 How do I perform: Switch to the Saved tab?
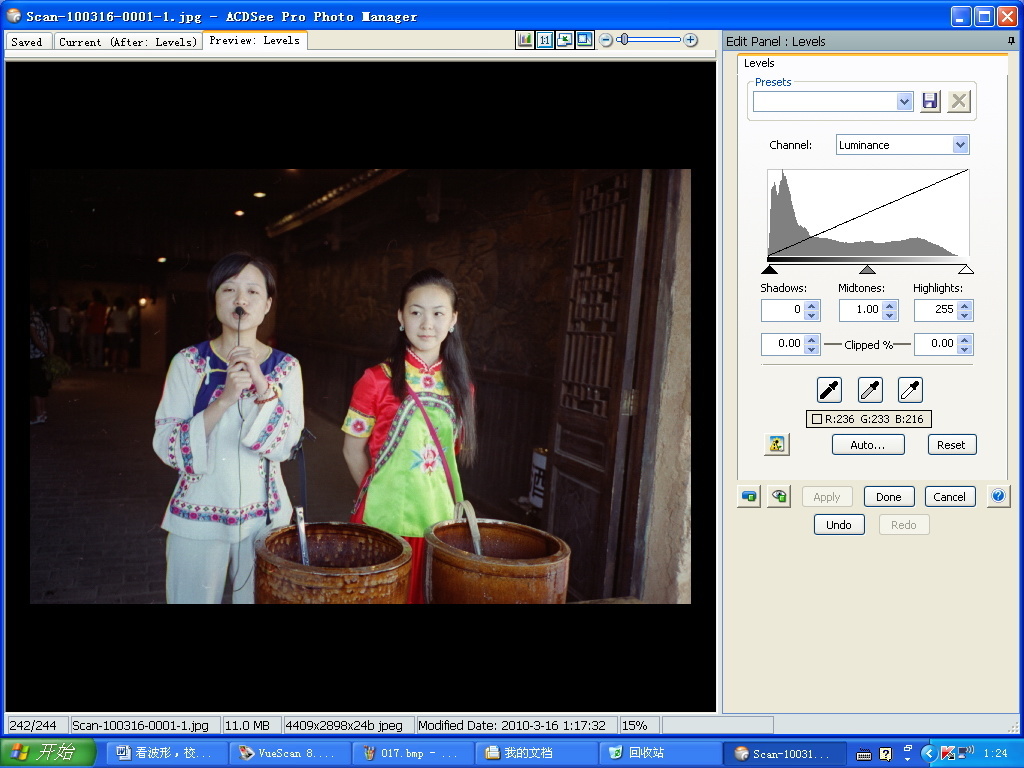[27, 42]
